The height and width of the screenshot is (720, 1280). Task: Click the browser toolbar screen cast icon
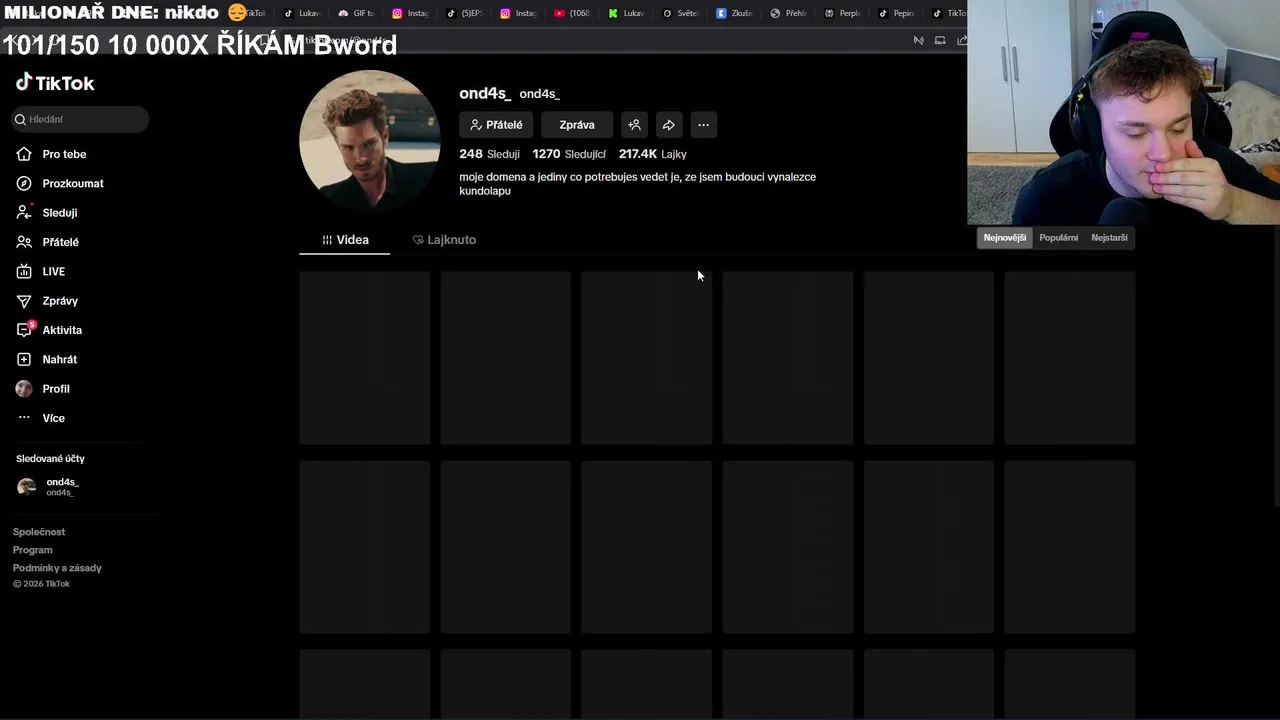point(940,40)
